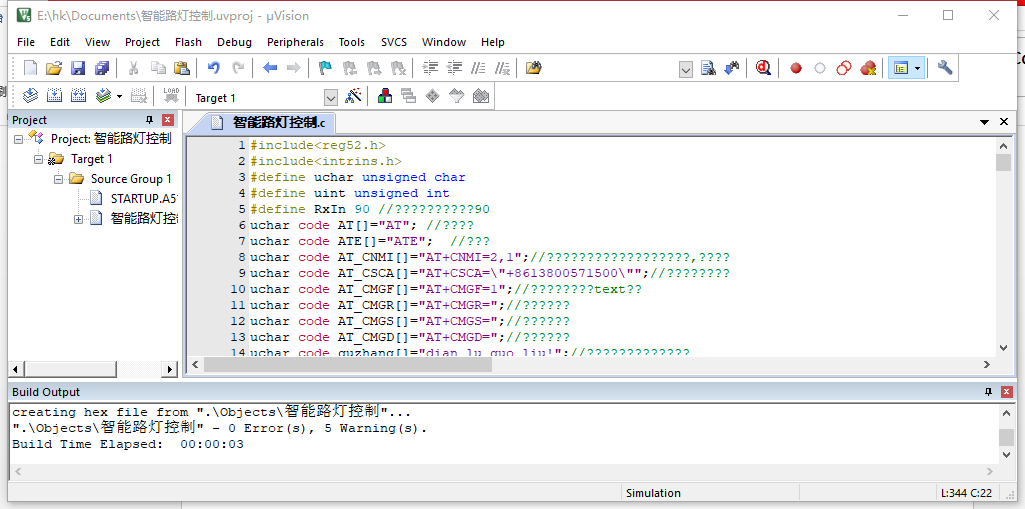Image resolution: width=1025 pixels, height=509 pixels.
Task: Open the Target 1 dropdown
Action: pos(330,98)
